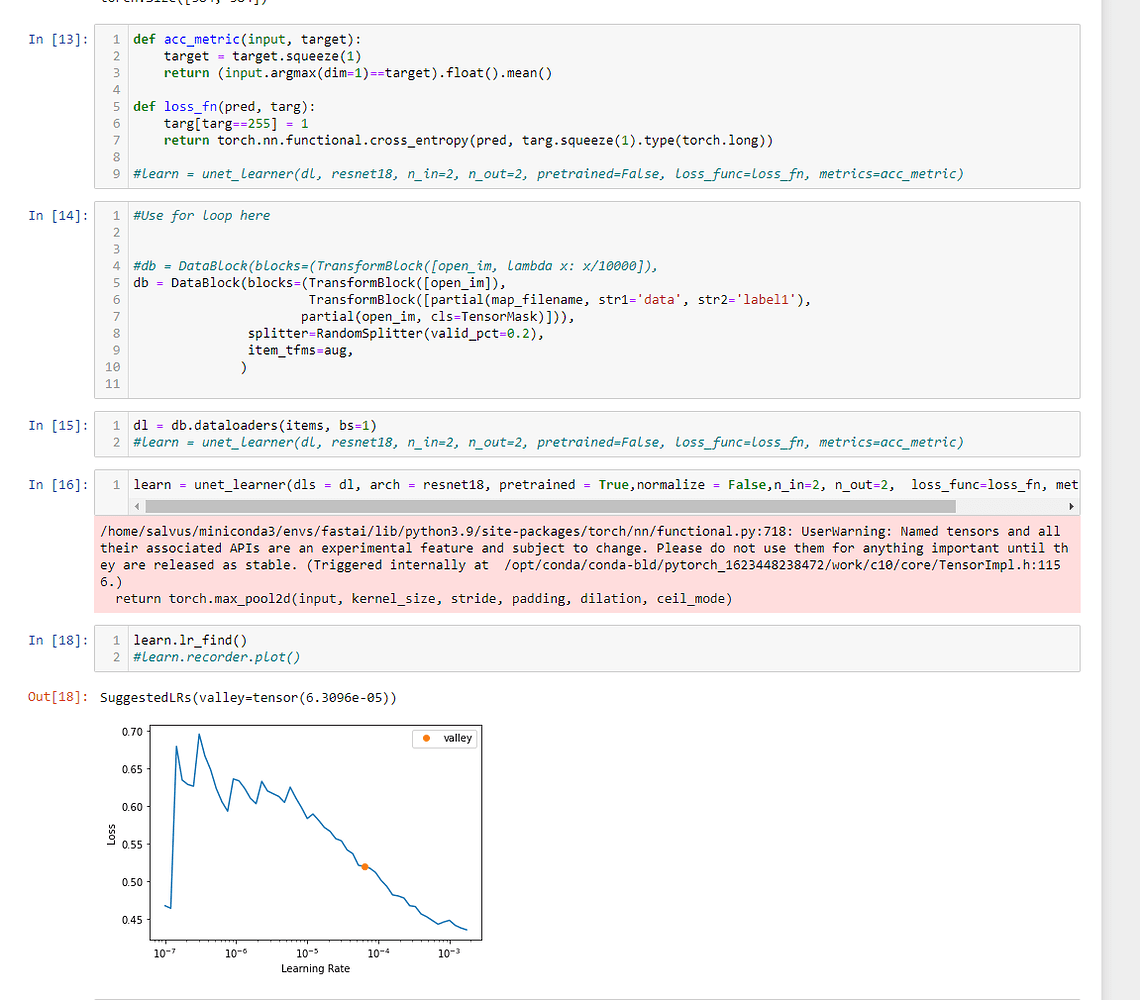Click the valley legend entry on the chart
1140x1000 pixels.
click(443, 738)
